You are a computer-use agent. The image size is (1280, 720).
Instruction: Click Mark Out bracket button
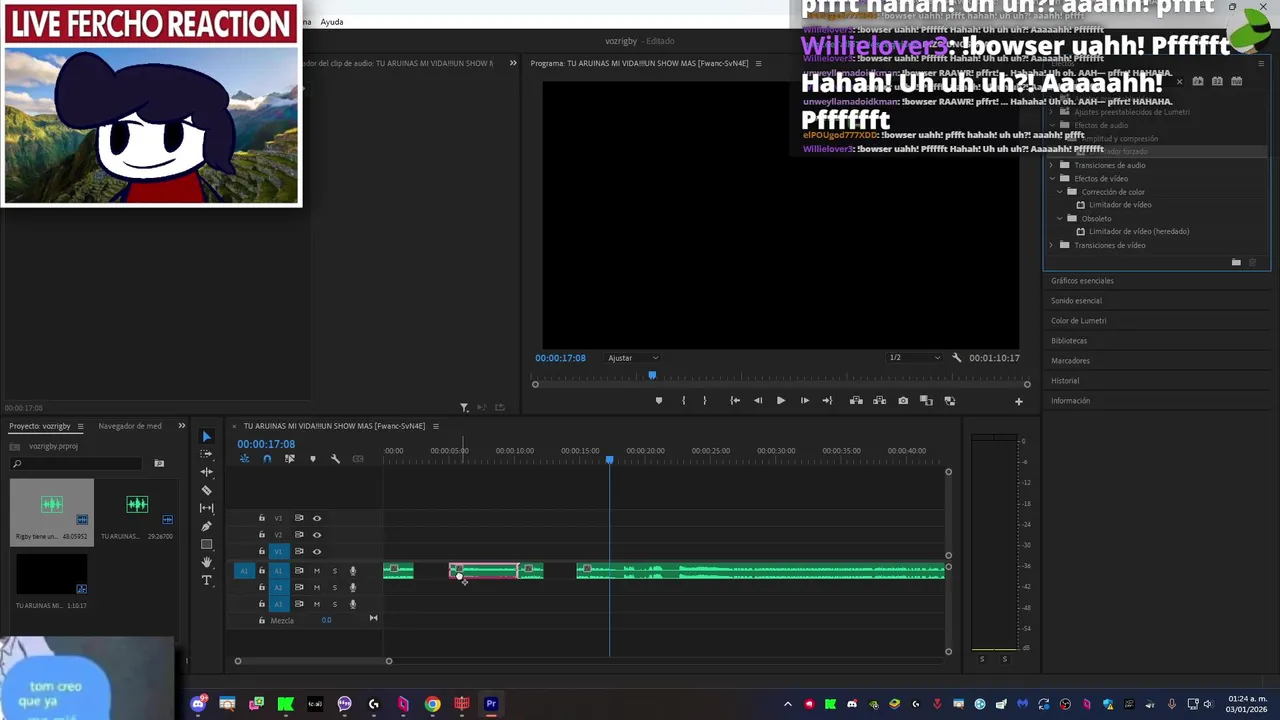pos(705,401)
